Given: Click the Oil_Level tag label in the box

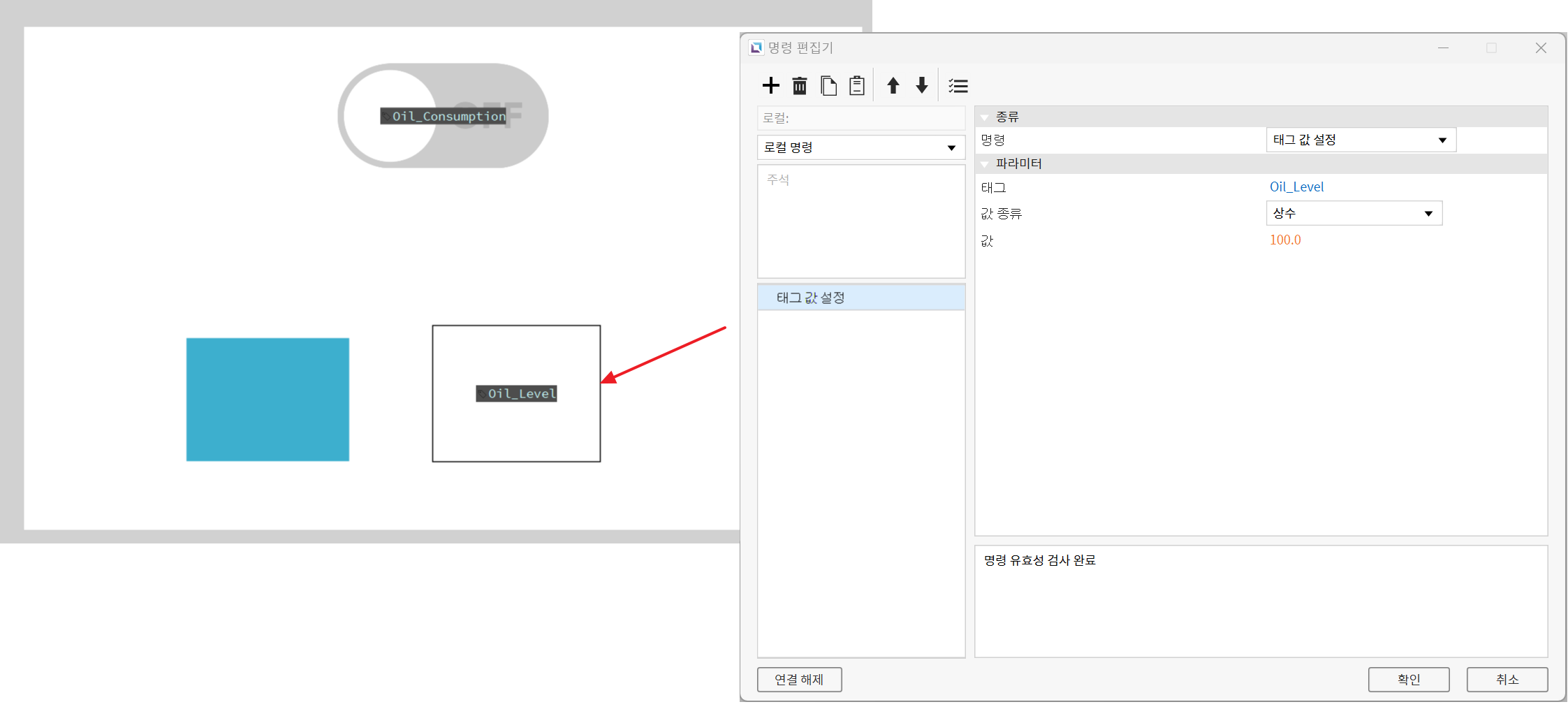Looking at the screenshot, I should 516,393.
